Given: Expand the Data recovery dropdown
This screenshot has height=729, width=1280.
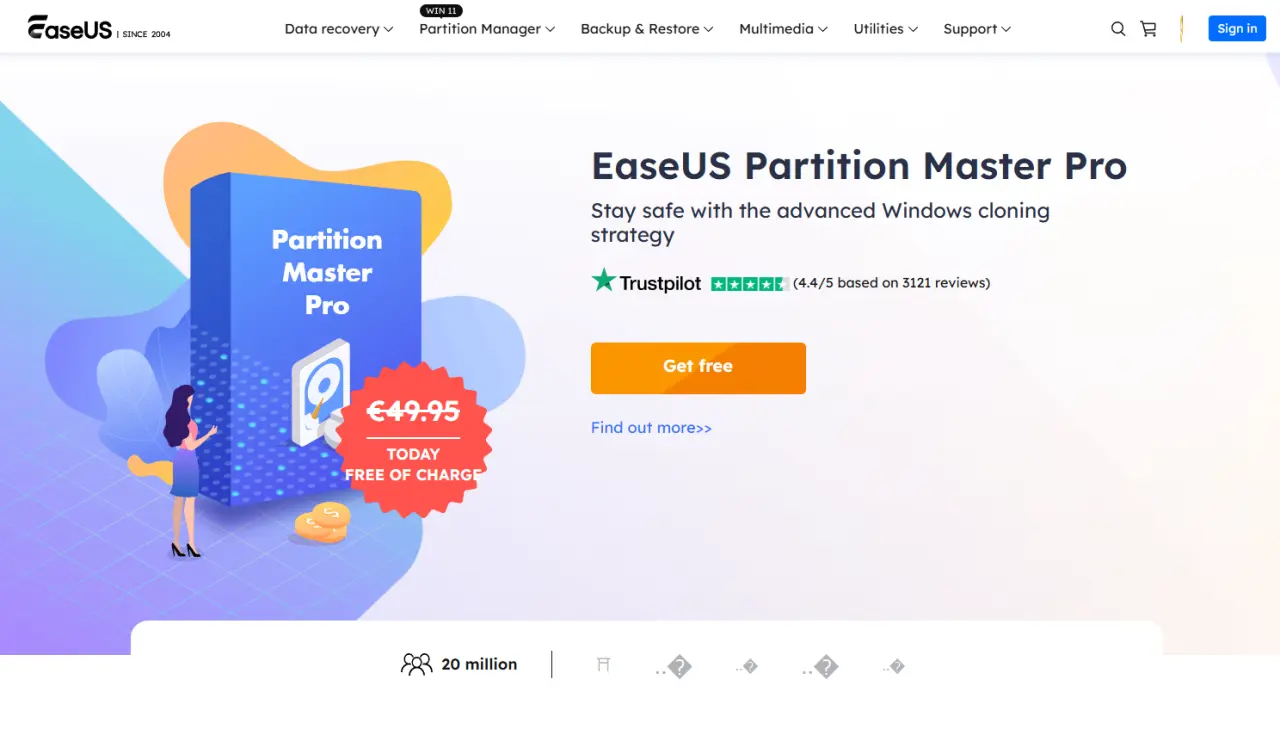Looking at the screenshot, I should (339, 29).
